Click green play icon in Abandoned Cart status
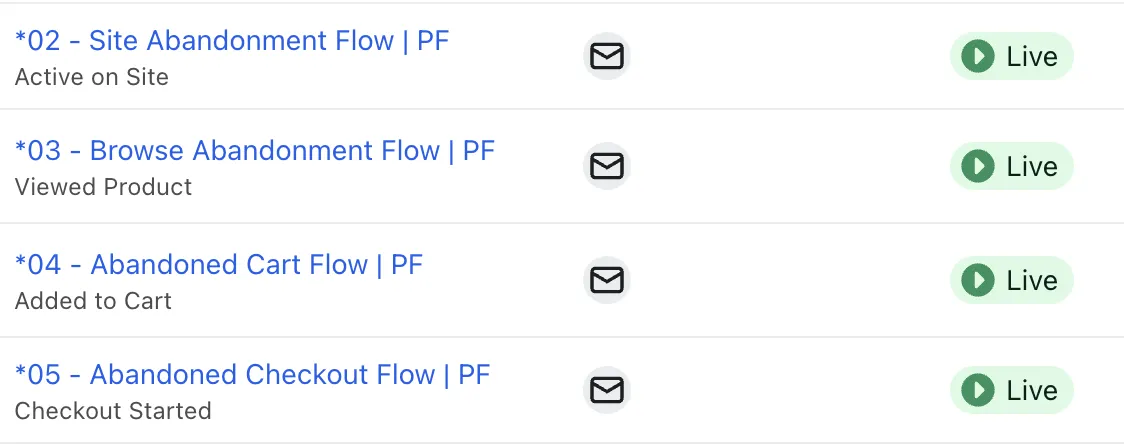Screen dimensions: 1124x446 click(976, 280)
